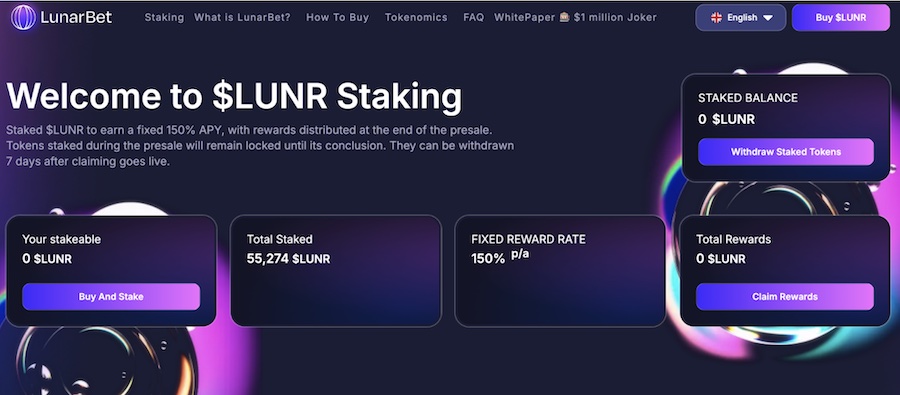Open the What is LunarBet? page
Screen dimensions: 900x395
(242, 17)
